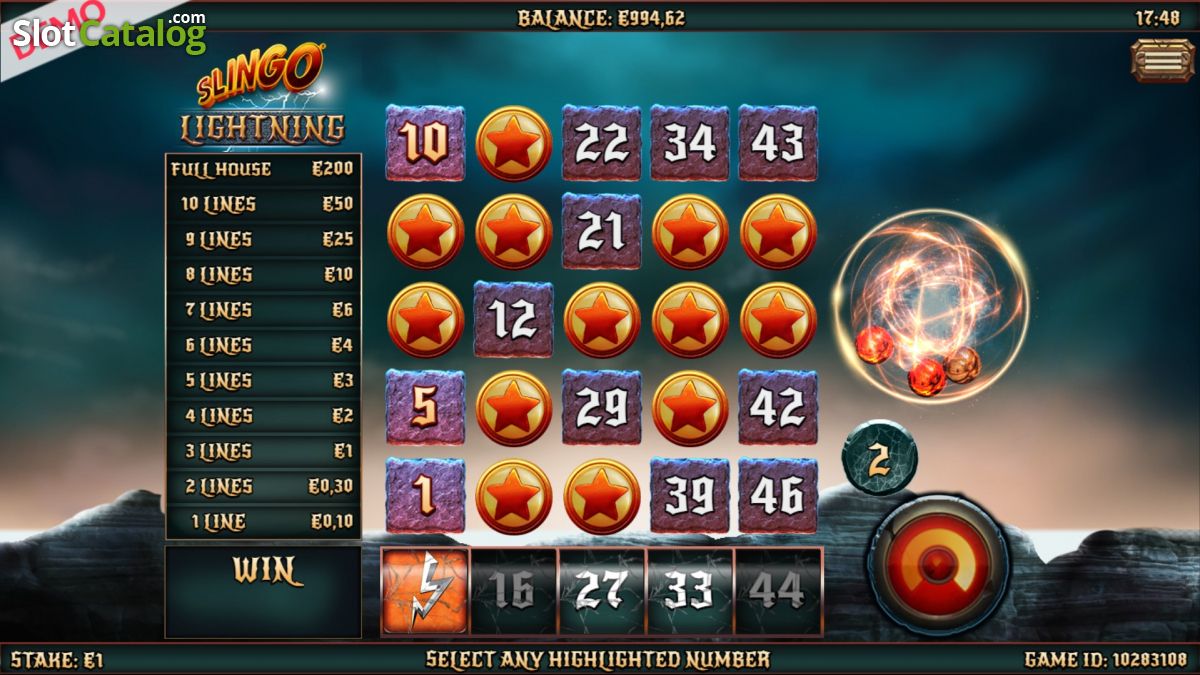1200x675 pixels.
Task: Click the Stake €1 label
Action: [x=57, y=660]
